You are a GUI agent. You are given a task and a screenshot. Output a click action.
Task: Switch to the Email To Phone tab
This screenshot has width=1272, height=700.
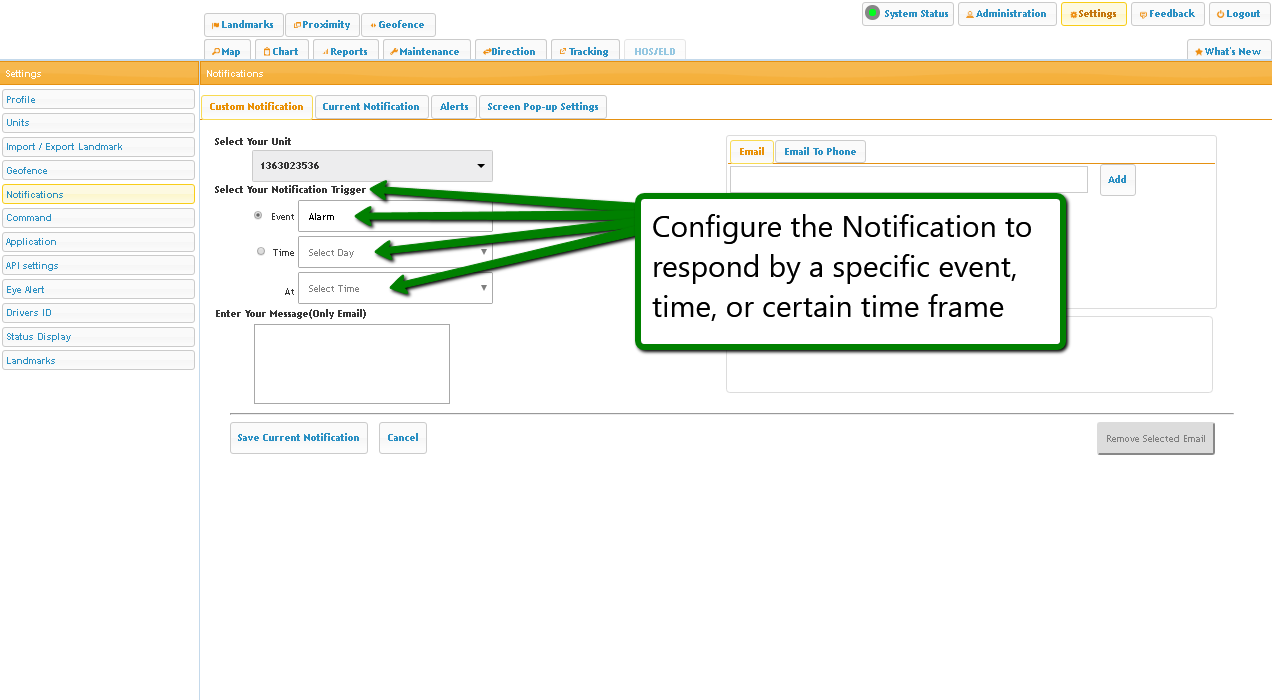coord(820,152)
